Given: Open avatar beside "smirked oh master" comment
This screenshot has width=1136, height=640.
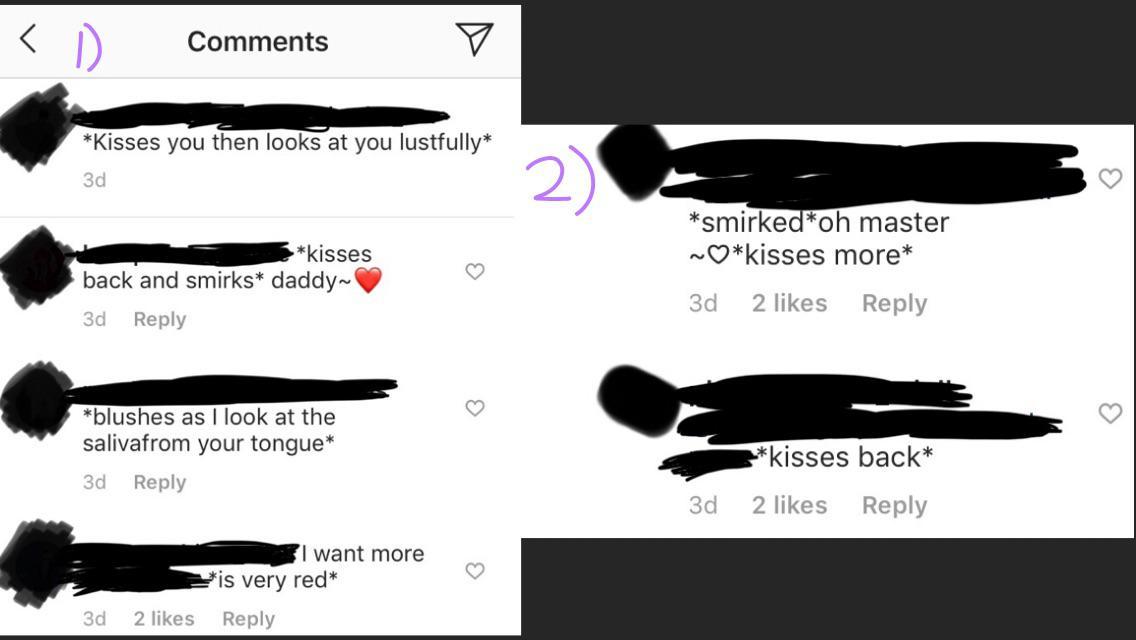Looking at the screenshot, I should pyautogui.click(x=632, y=160).
